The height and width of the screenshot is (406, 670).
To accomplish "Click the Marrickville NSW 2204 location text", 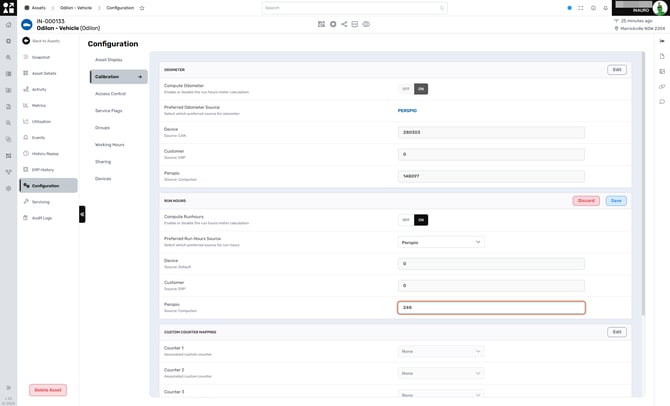I will [x=643, y=29].
